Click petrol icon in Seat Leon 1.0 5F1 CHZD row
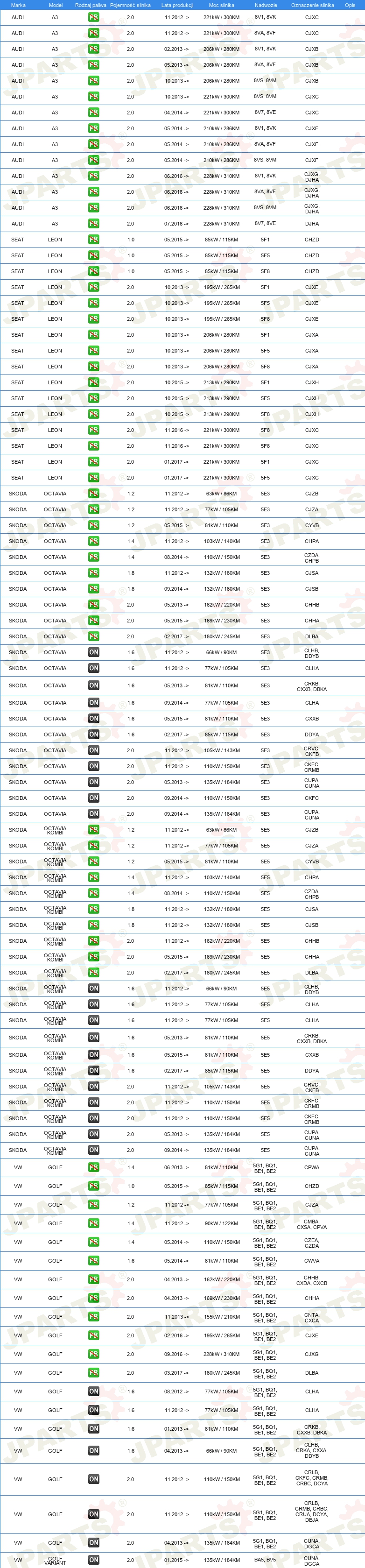The image size is (365, 1568). click(x=94, y=240)
